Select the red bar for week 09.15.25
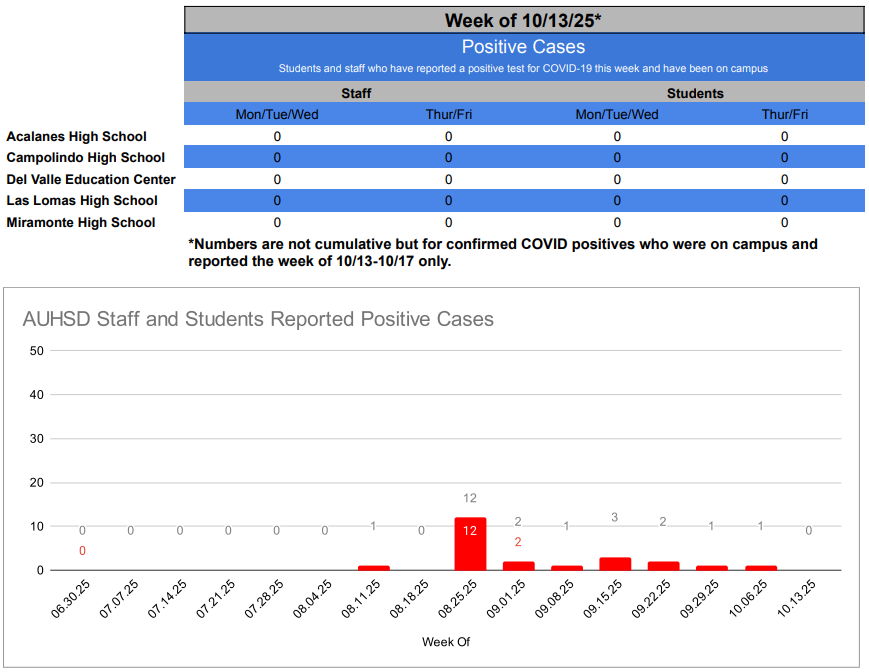This screenshot has height=672, width=869. [x=615, y=563]
